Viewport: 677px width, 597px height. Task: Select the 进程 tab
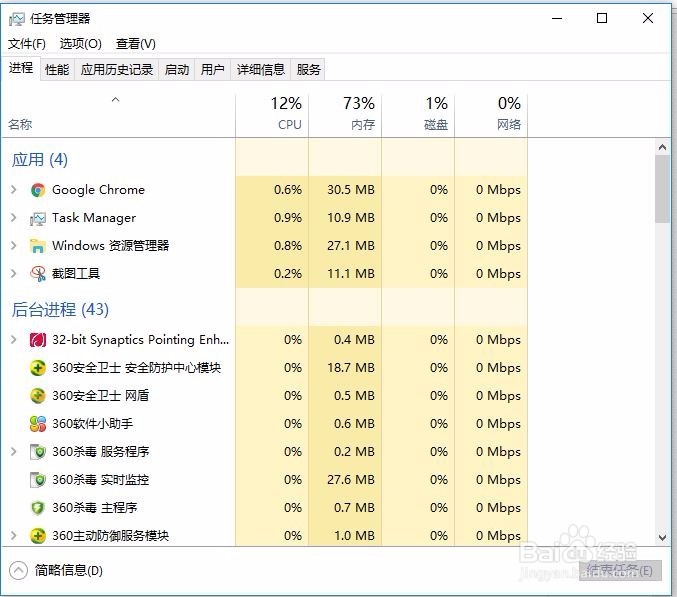pyautogui.click(x=21, y=68)
